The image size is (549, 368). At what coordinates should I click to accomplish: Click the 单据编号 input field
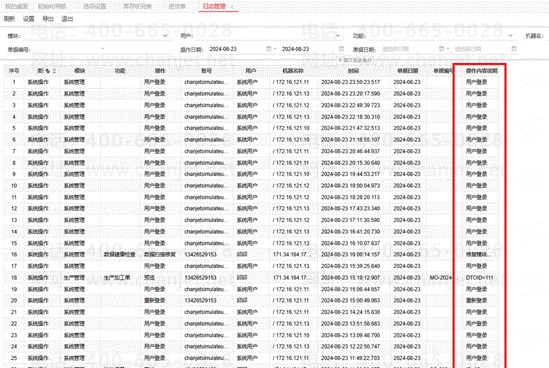[x=102, y=49]
